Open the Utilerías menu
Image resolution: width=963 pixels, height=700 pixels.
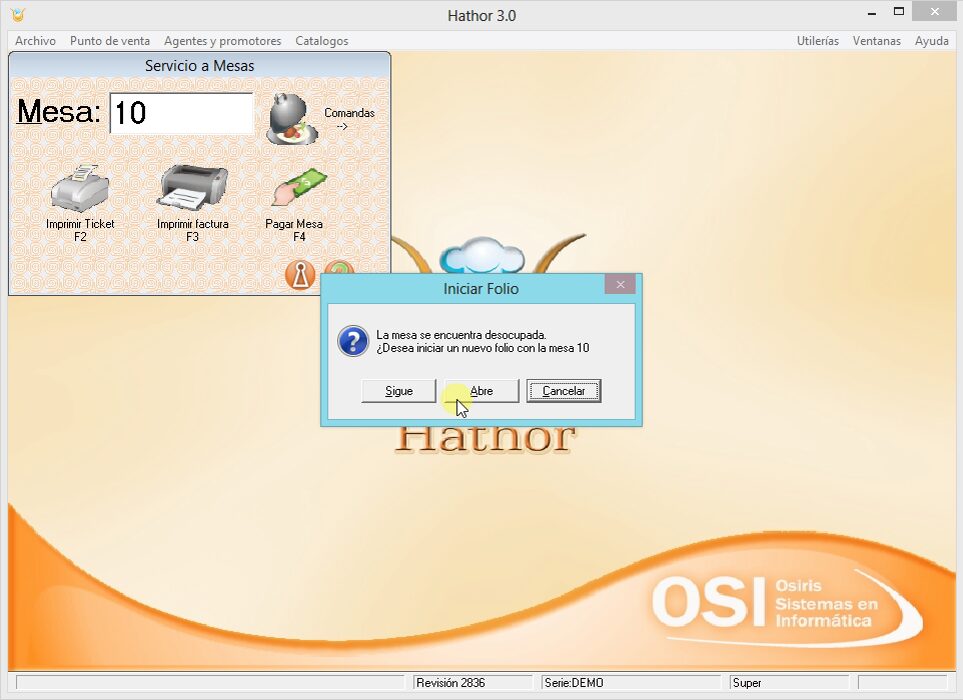pos(817,41)
